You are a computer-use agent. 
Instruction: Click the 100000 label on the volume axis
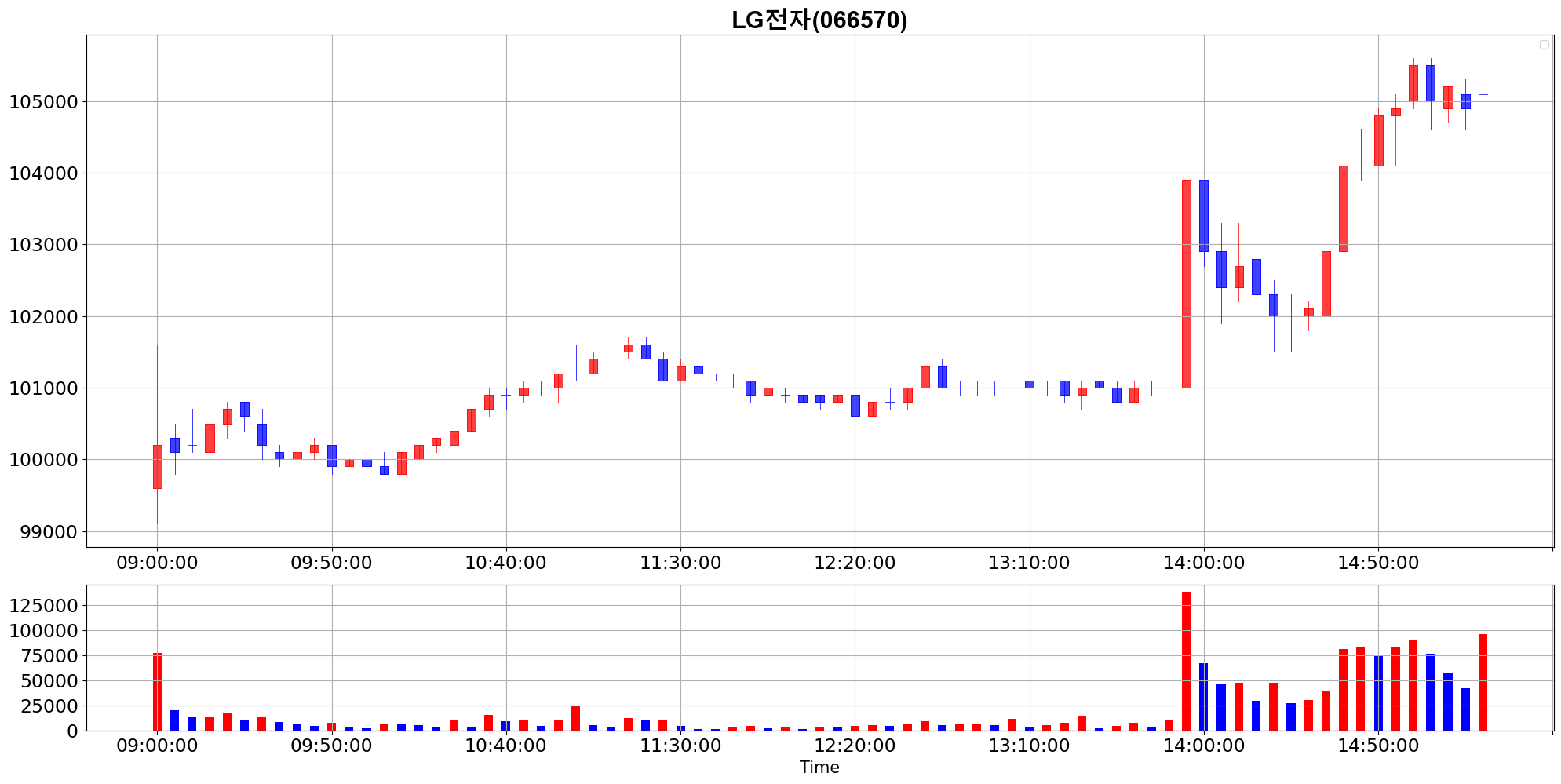click(x=44, y=631)
